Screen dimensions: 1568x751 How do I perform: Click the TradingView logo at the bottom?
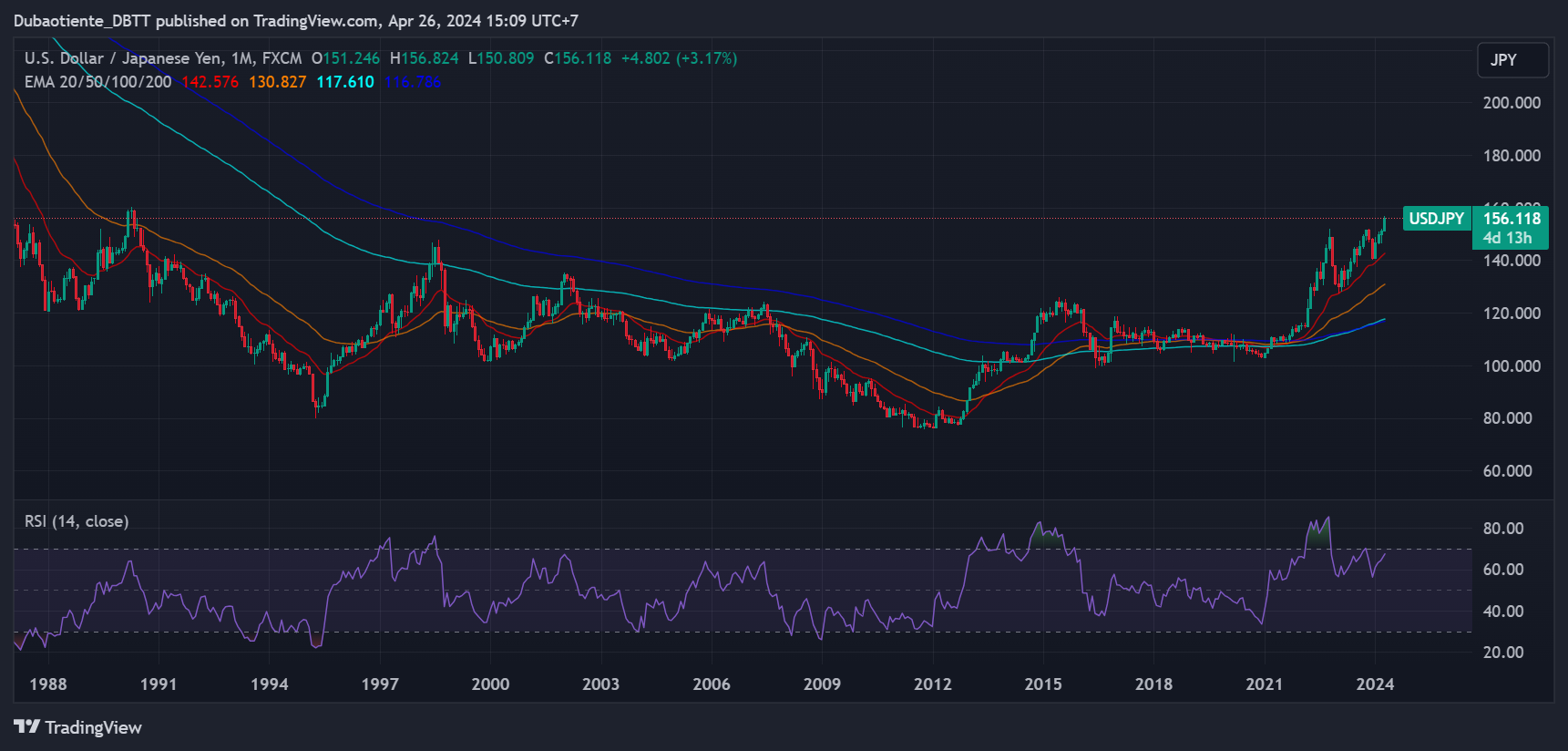click(77, 726)
